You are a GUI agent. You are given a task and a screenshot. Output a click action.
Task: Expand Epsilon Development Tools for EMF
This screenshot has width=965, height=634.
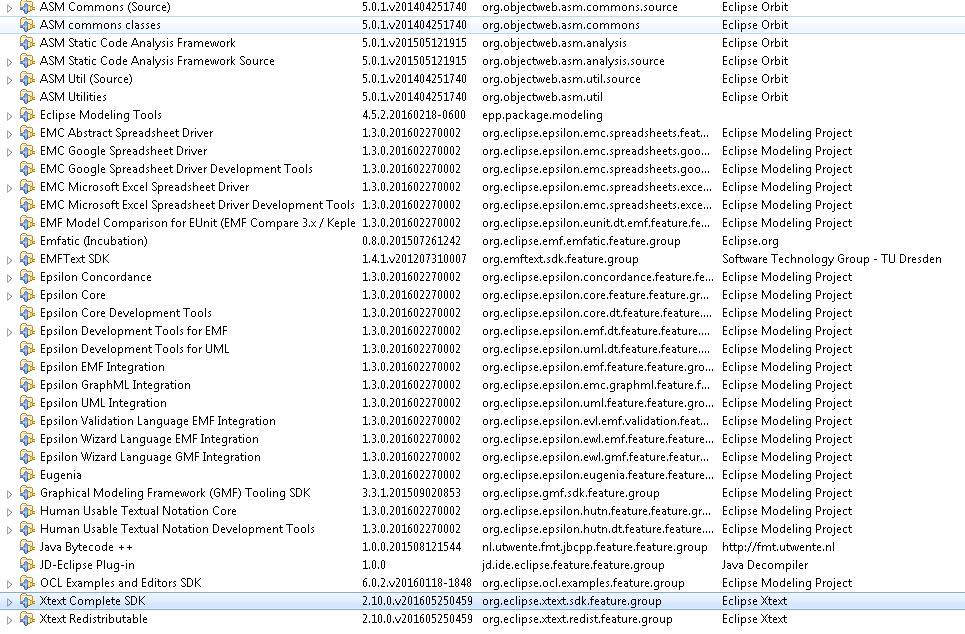(x=9, y=332)
